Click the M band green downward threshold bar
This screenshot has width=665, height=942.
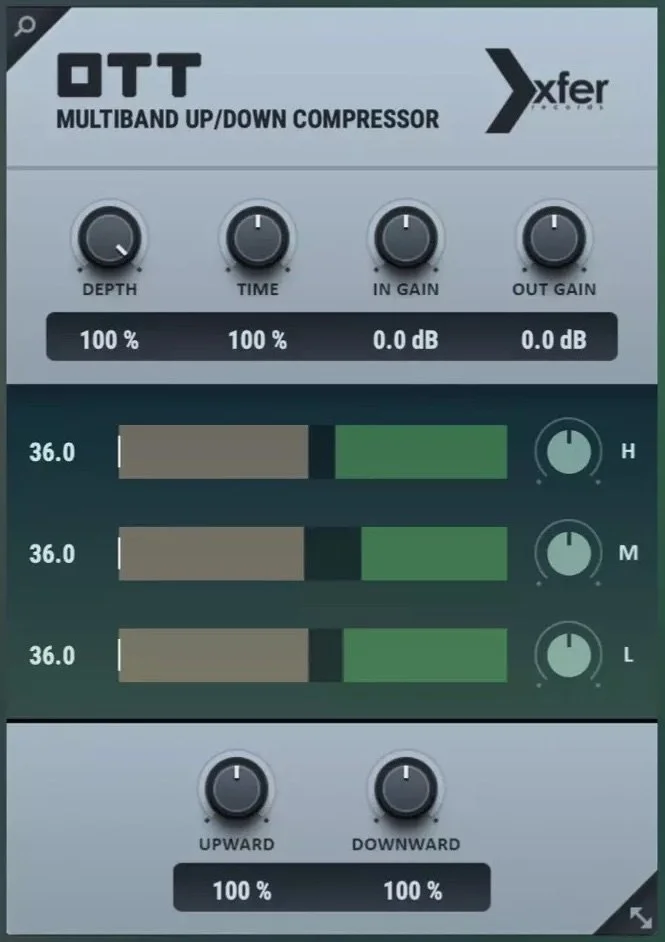pyautogui.click(x=434, y=553)
